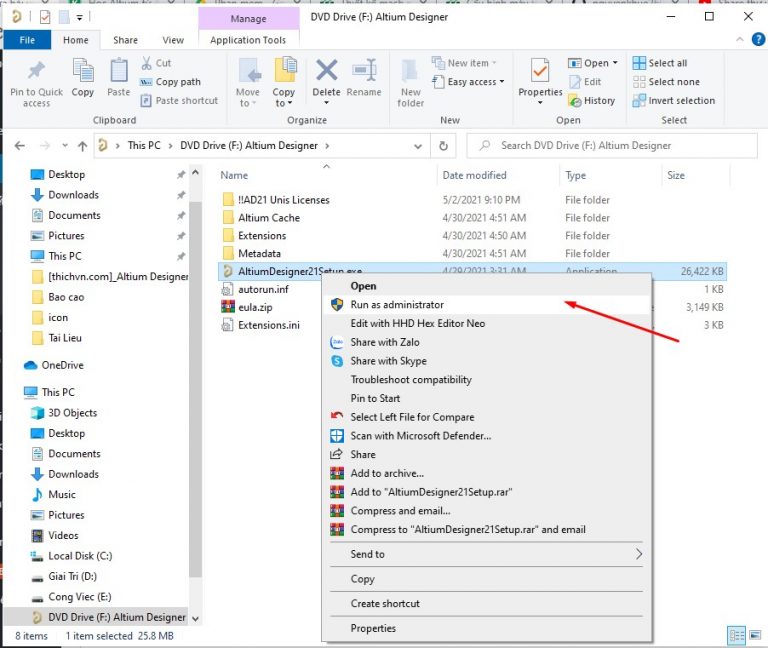Screen dimensions: 768x648
Task: Open the View ribbon tab
Action: pyautogui.click(x=173, y=40)
